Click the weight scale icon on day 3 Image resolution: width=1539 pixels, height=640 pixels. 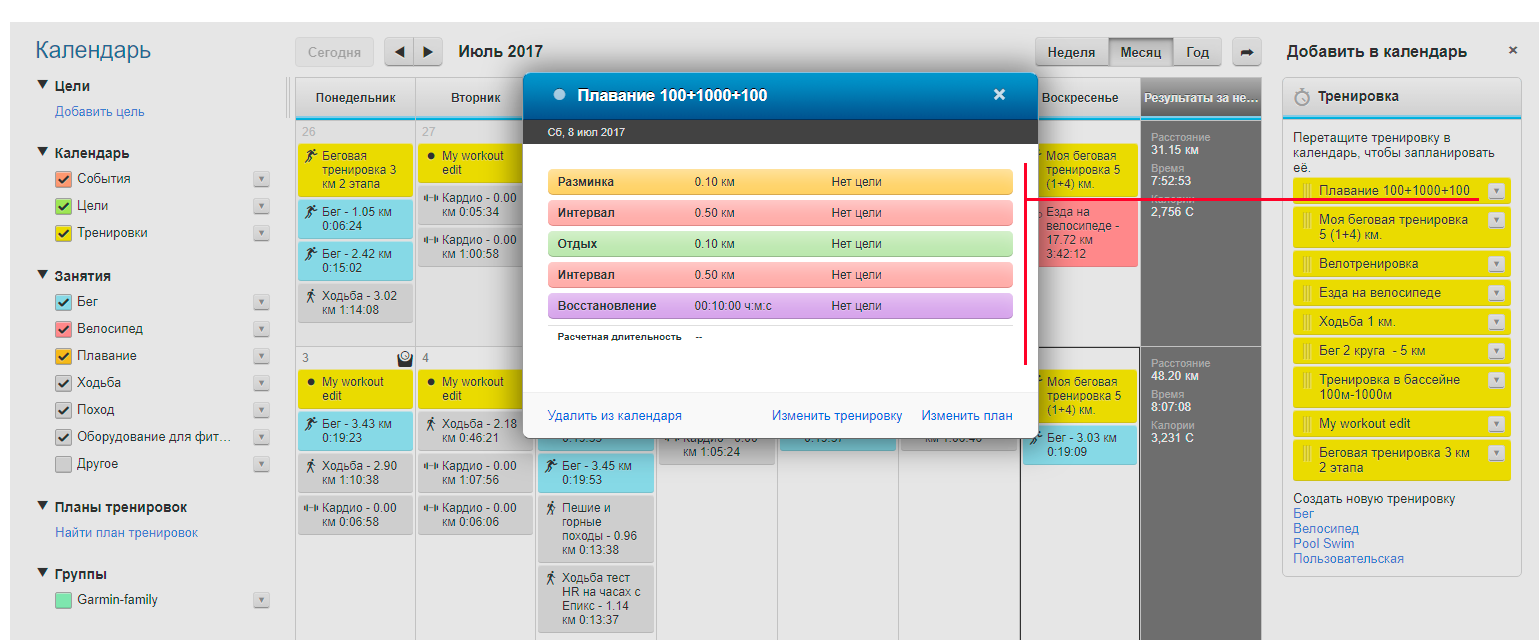click(405, 358)
